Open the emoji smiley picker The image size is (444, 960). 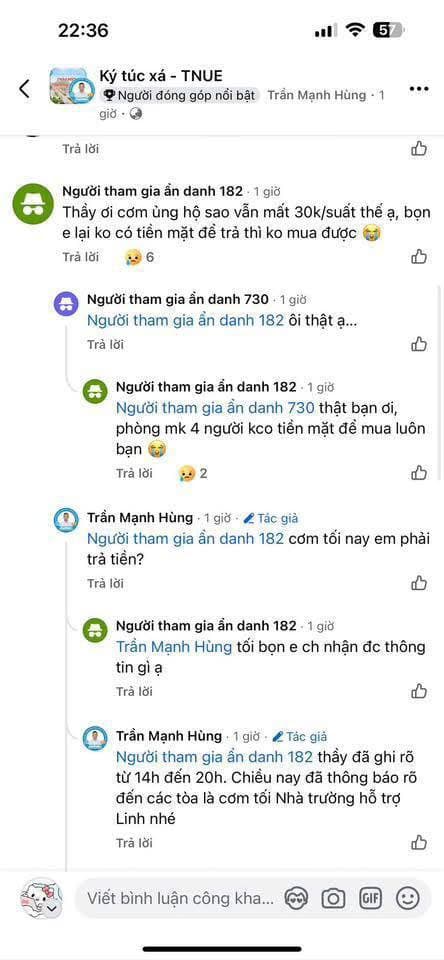click(x=407, y=898)
